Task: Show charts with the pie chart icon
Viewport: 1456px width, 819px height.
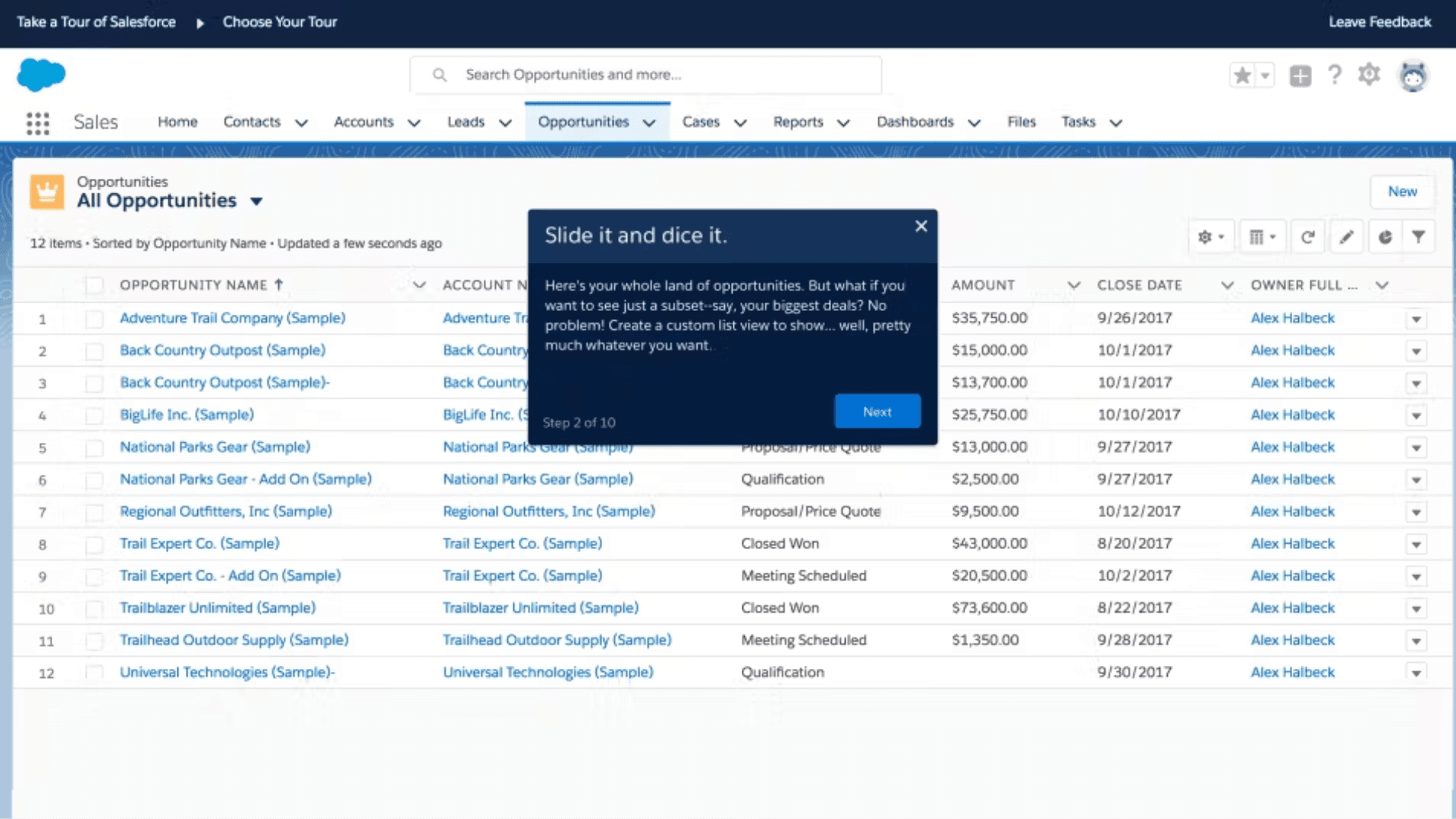Action: point(1385,237)
